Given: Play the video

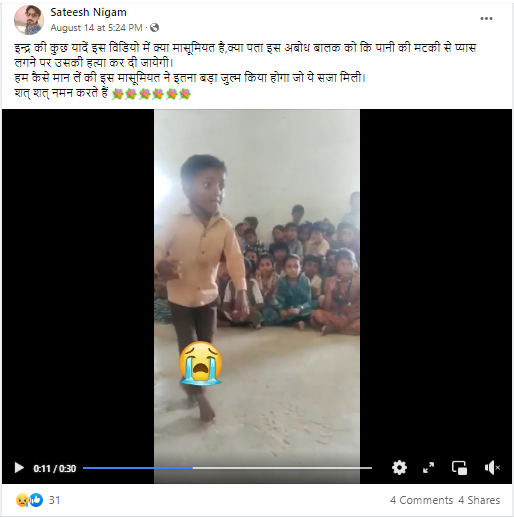Looking at the screenshot, I should click(19, 468).
